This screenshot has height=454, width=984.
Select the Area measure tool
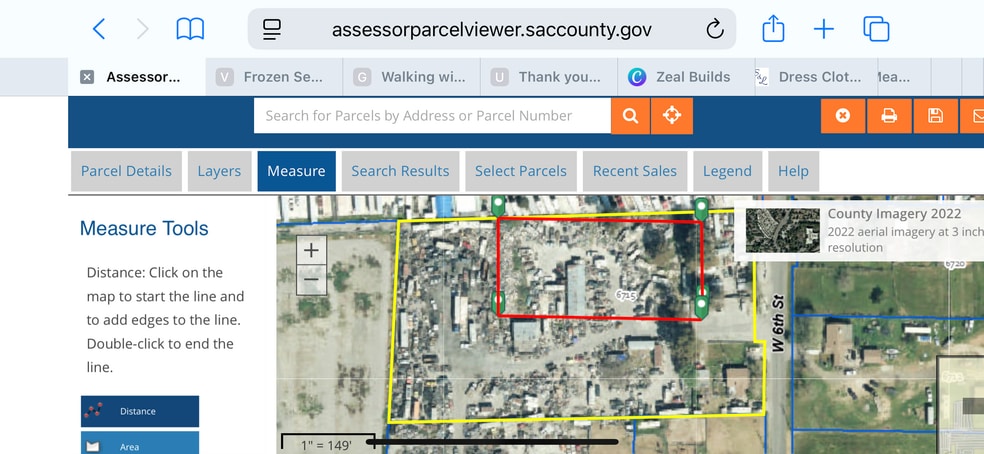[140, 445]
